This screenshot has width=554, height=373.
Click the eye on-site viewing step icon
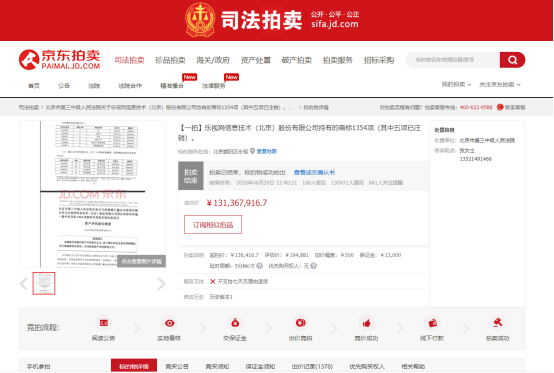[170, 323]
